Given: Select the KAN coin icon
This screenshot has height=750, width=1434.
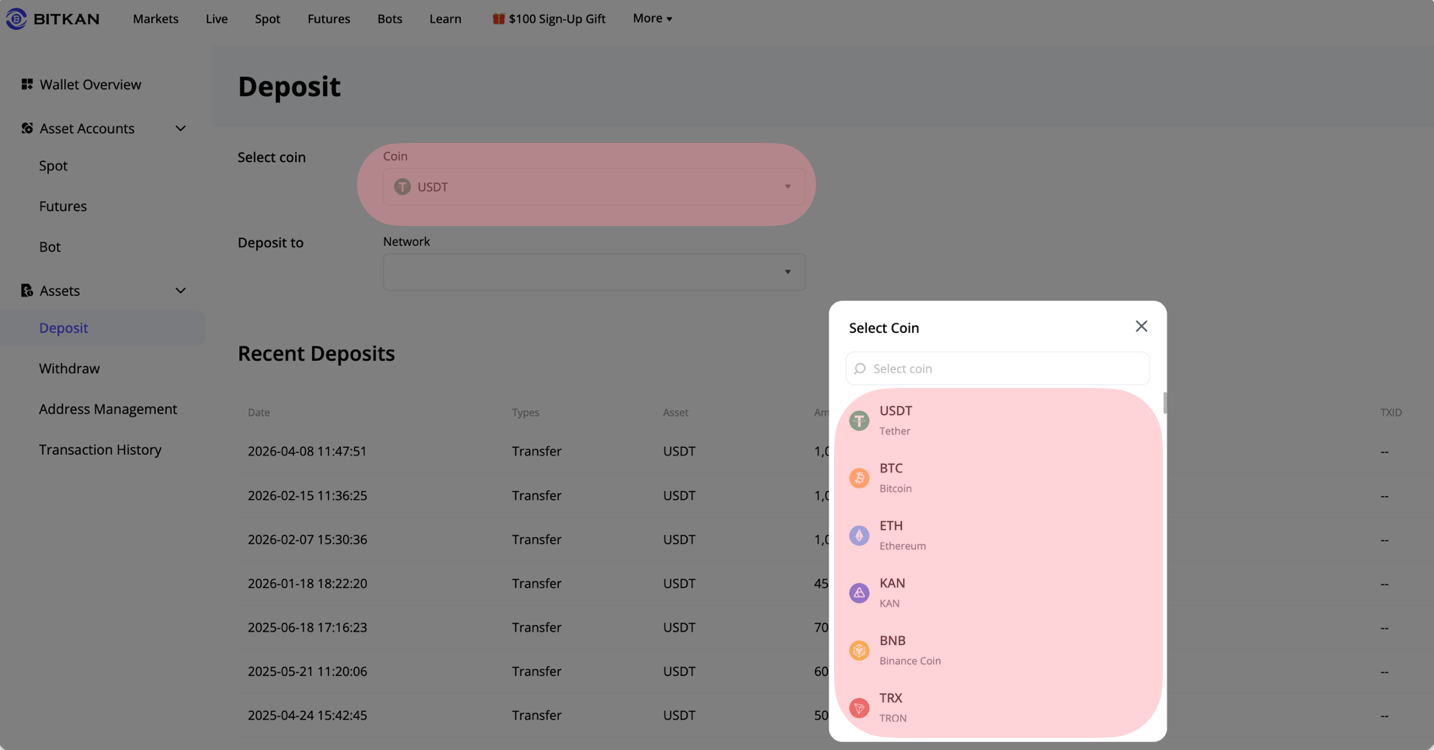Looking at the screenshot, I should (x=859, y=593).
